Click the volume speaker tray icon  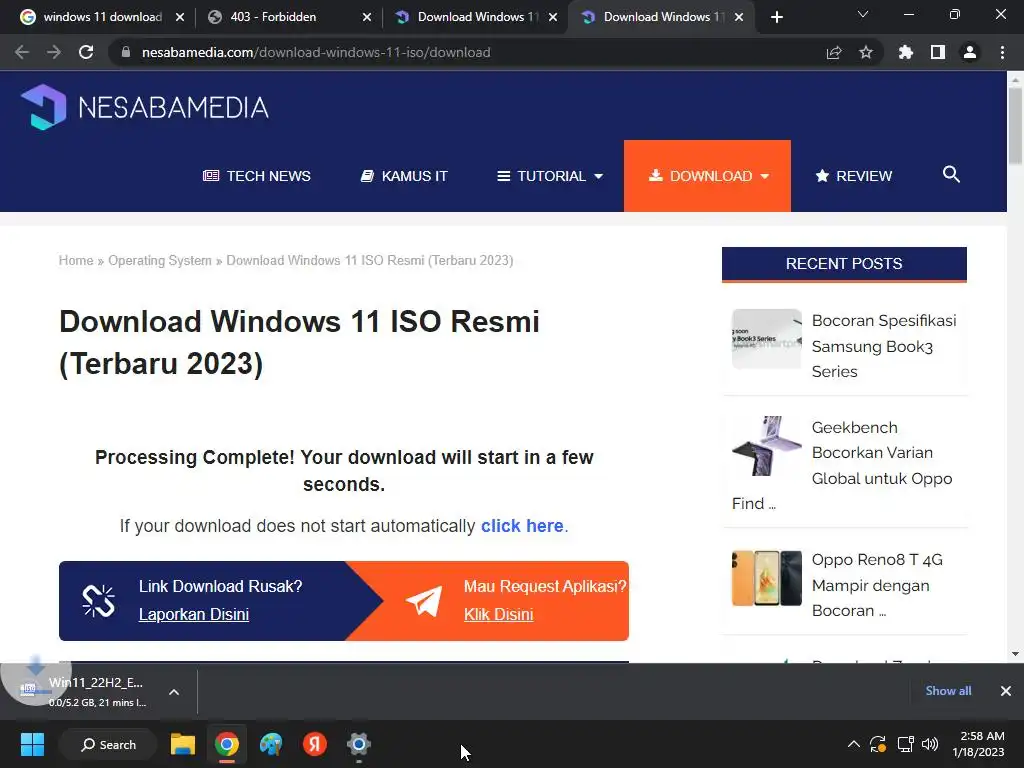pos(930,744)
